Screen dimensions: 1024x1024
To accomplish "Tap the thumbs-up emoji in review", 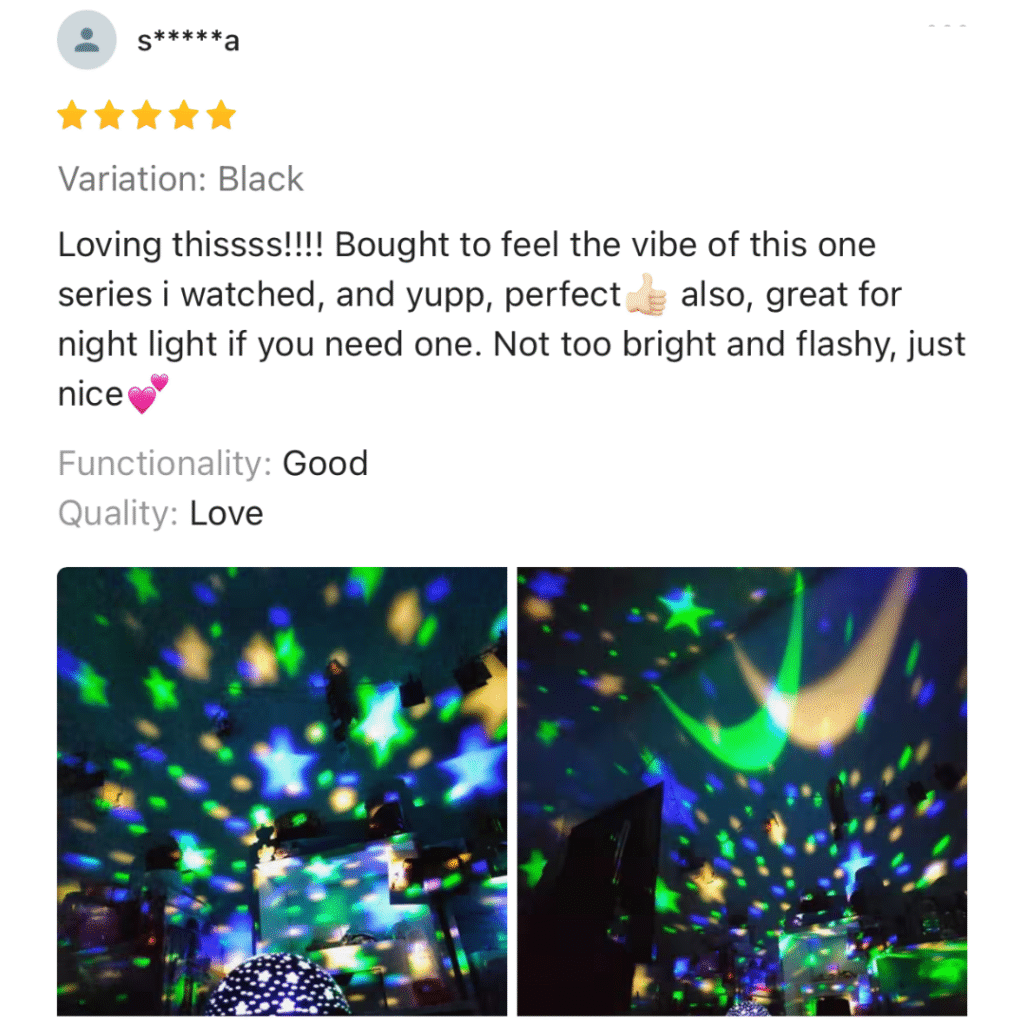I will pos(647,294).
